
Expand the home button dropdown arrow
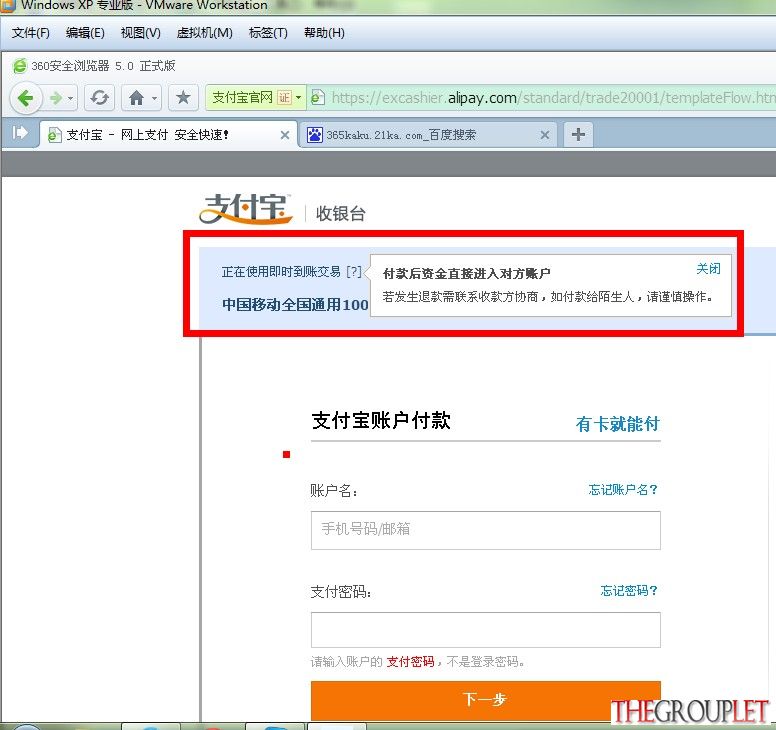point(155,98)
